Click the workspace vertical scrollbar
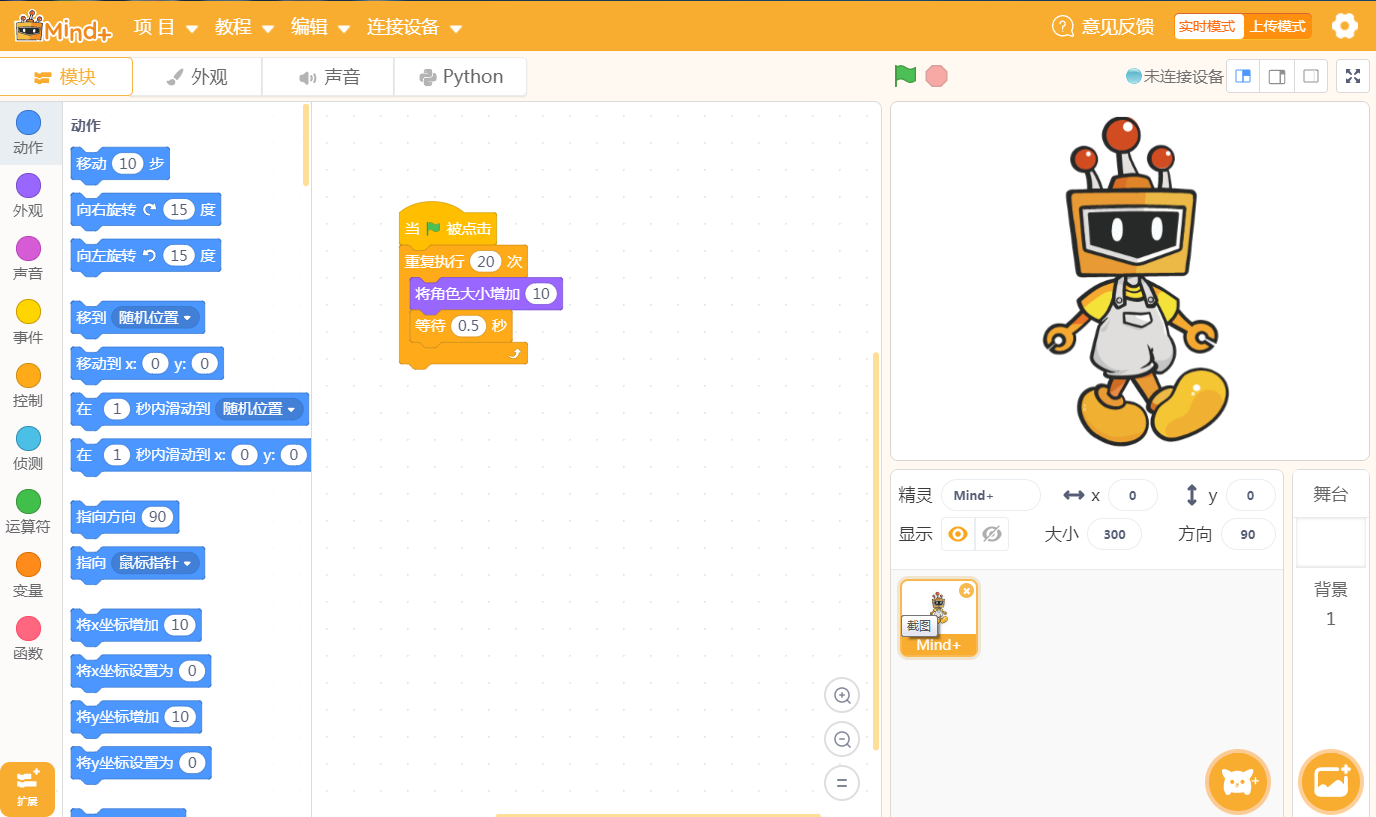This screenshot has width=1376, height=817. click(x=877, y=550)
